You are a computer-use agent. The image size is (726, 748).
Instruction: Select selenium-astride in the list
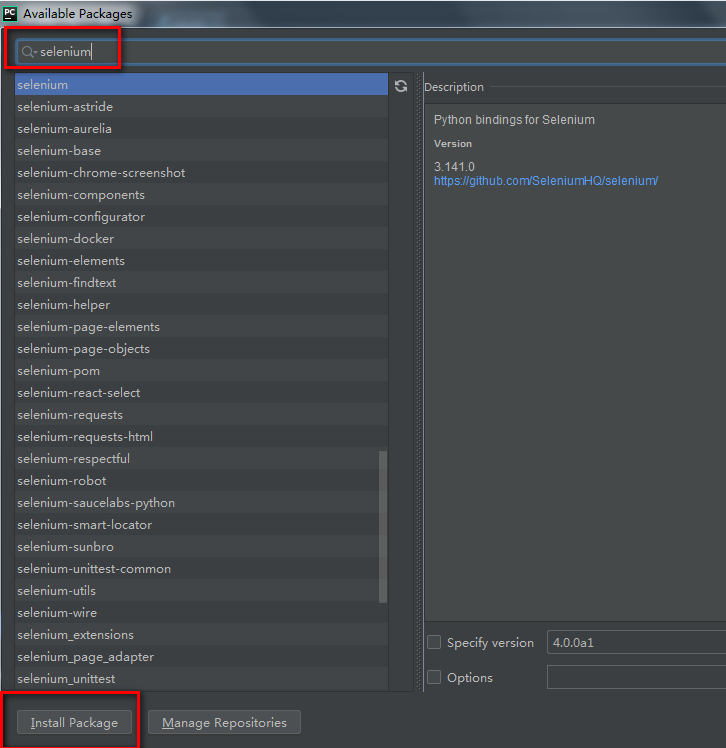click(201, 106)
